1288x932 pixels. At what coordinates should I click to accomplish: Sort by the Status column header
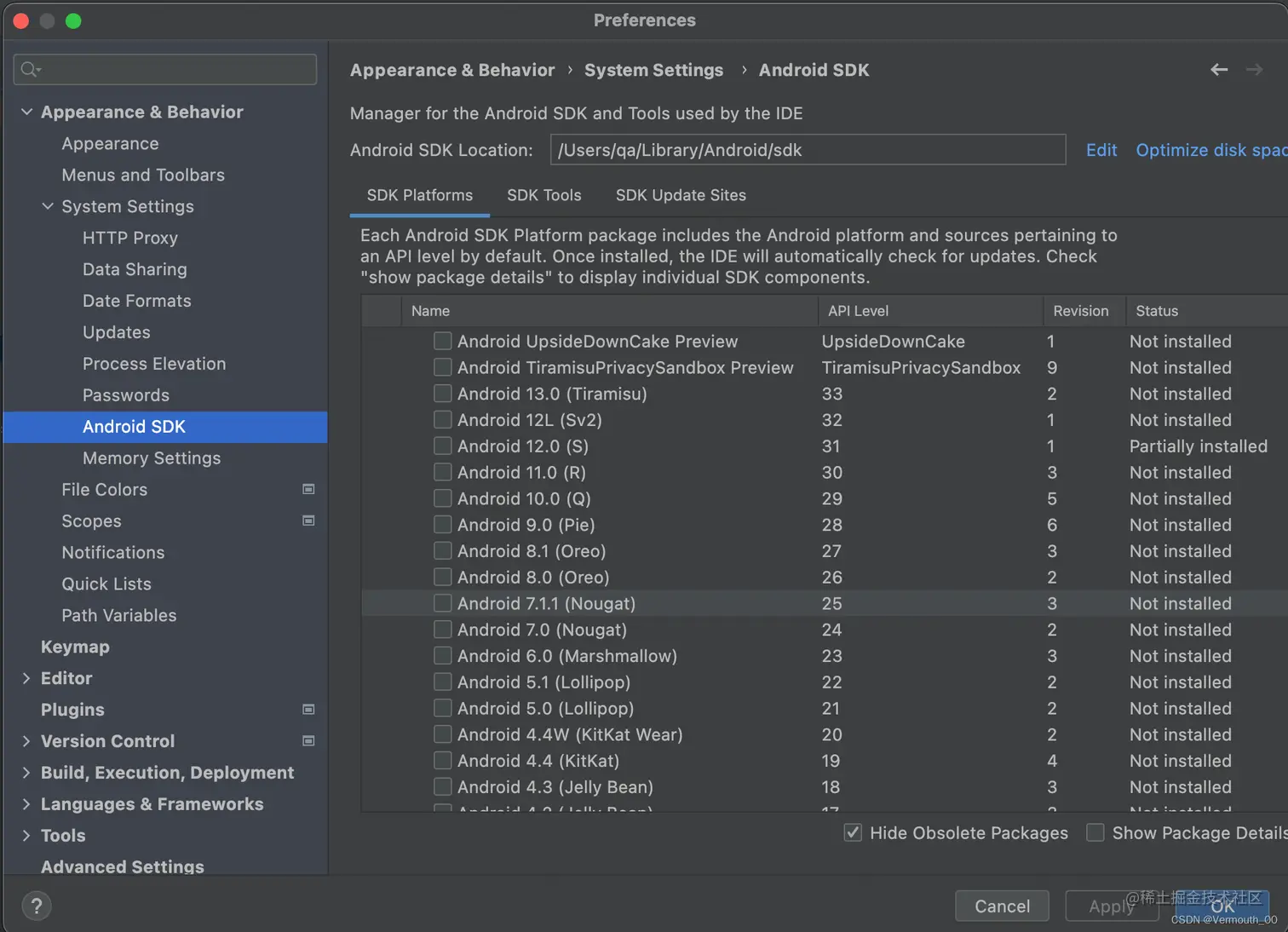click(1207, 311)
